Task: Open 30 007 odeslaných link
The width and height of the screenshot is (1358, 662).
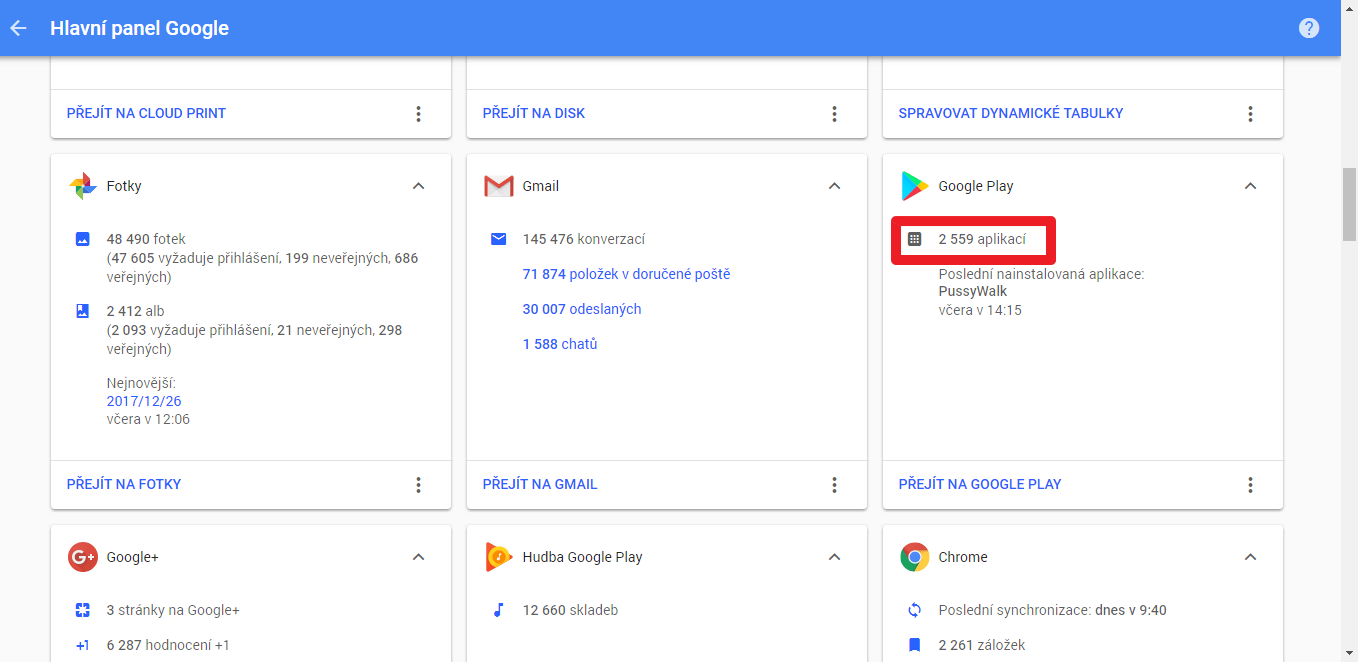Action: point(582,309)
